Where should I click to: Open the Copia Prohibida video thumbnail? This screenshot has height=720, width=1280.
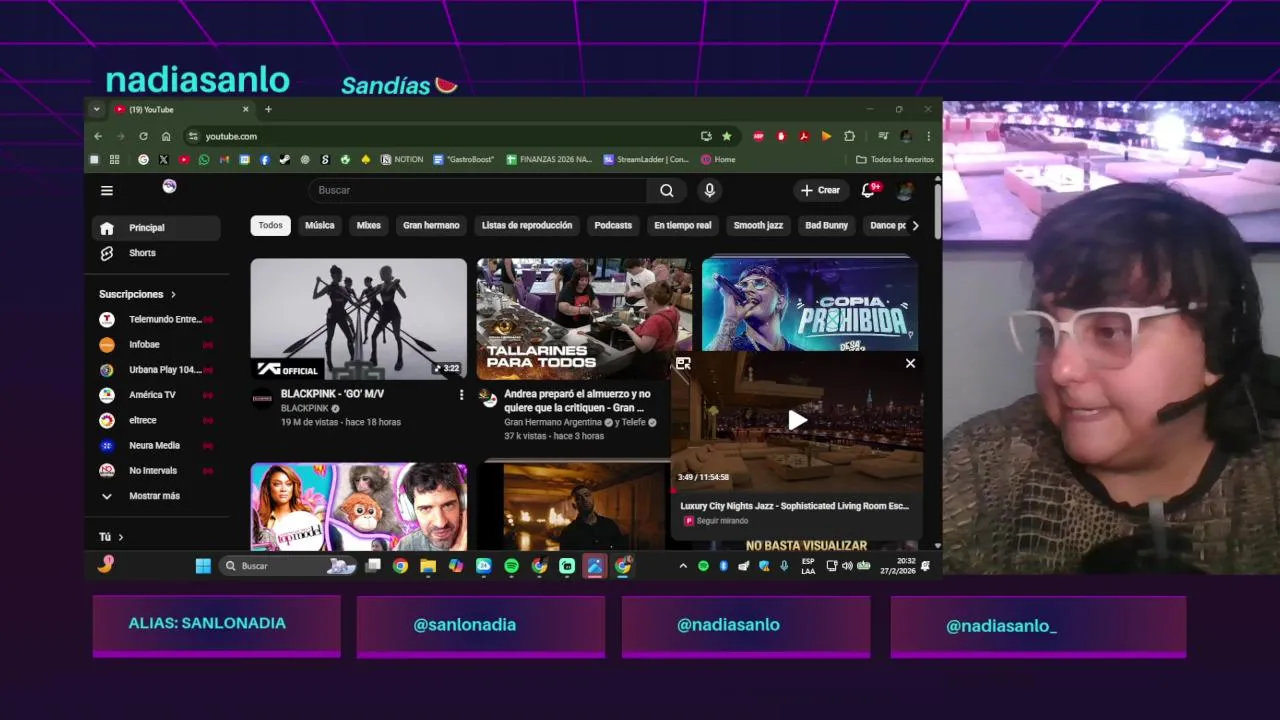tap(810, 304)
